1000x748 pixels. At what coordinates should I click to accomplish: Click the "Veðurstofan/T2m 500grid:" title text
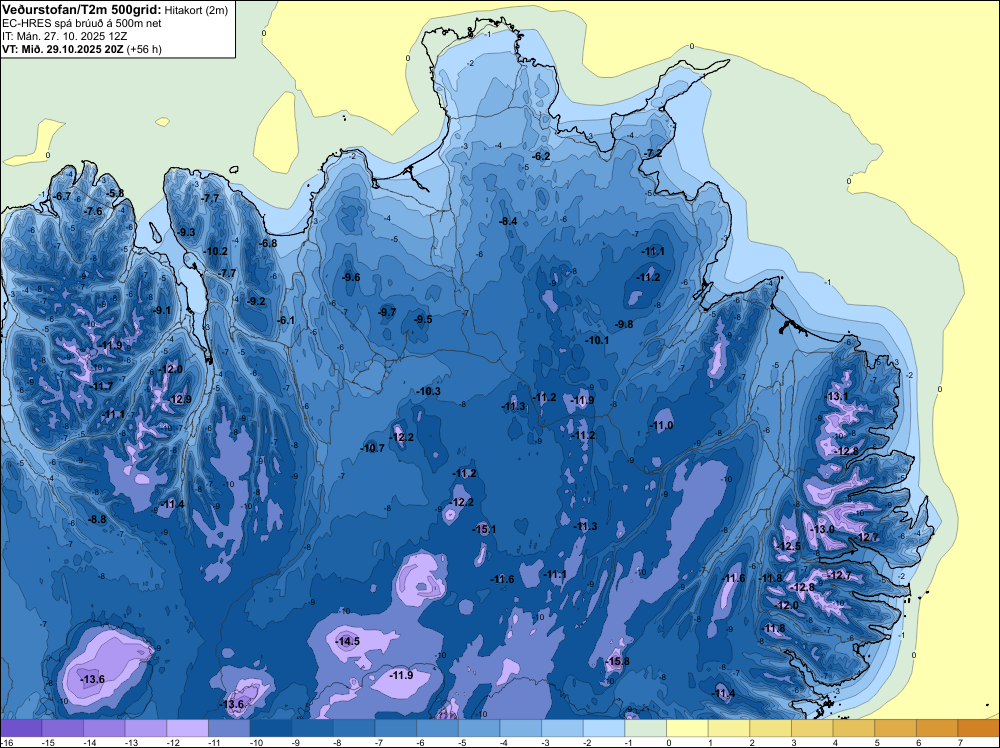82,10
